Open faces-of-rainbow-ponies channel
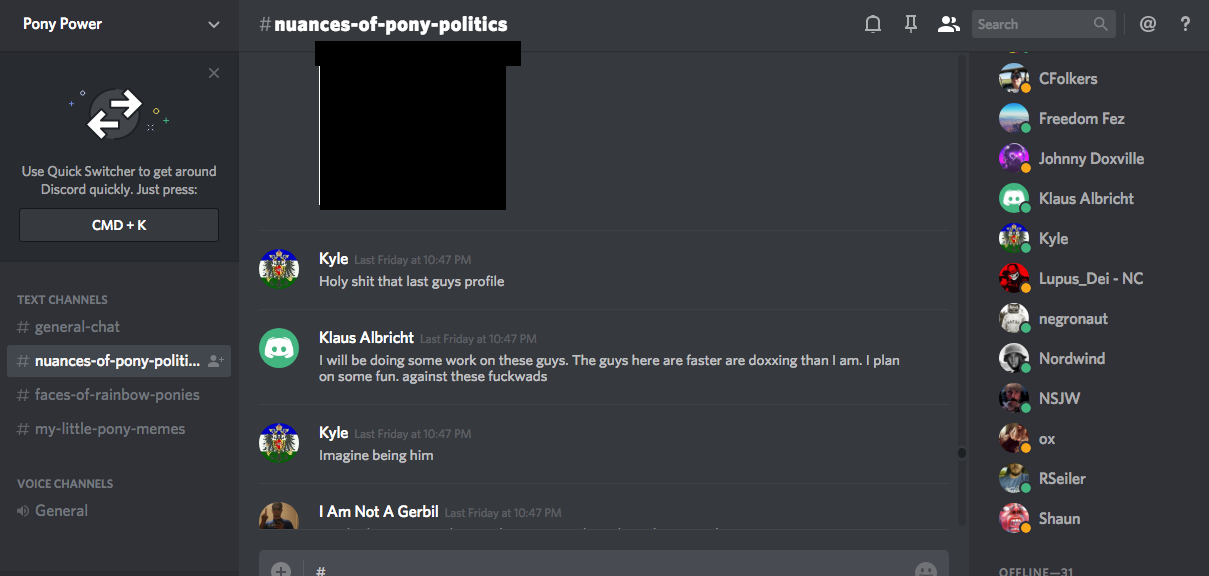 119,395
